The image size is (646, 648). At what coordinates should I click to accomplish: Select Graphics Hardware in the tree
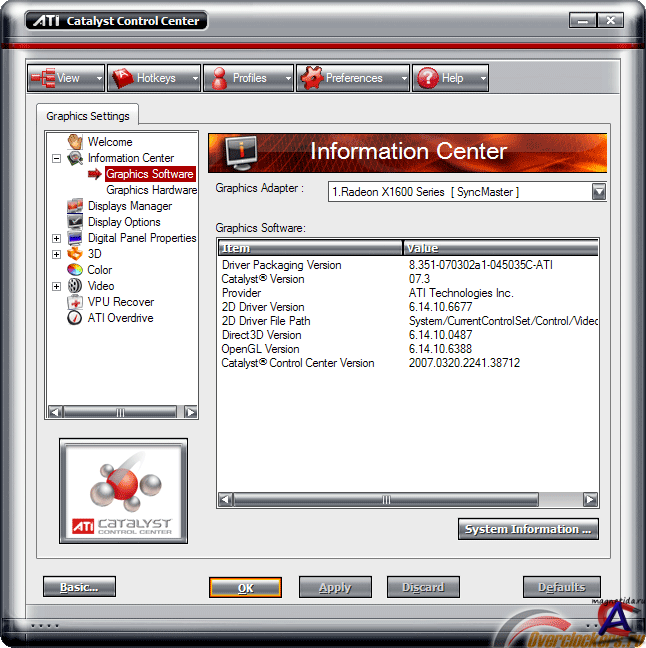click(151, 190)
